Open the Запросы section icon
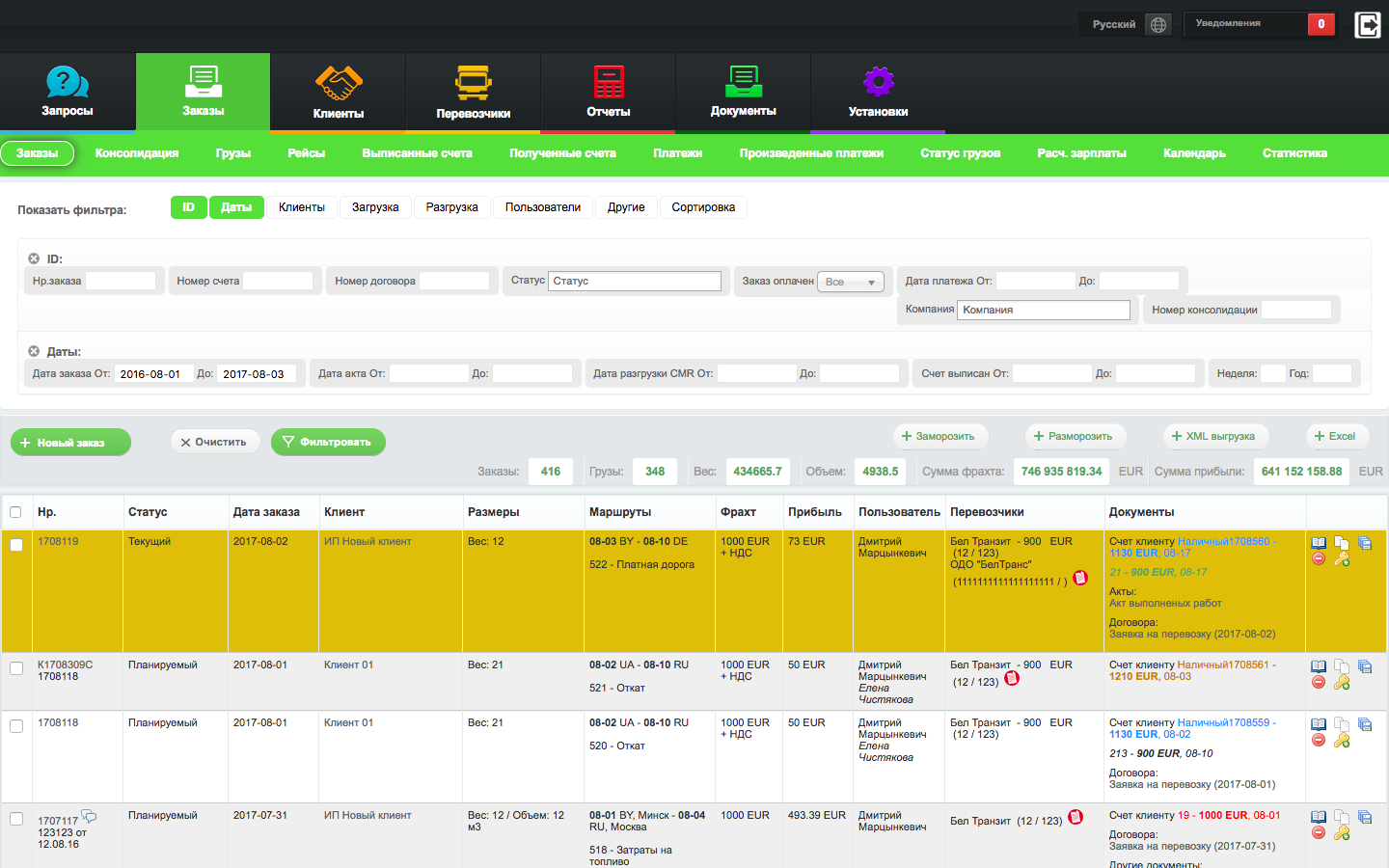This screenshot has width=1389, height=868. pyautogui.click(x=68, y=83)
